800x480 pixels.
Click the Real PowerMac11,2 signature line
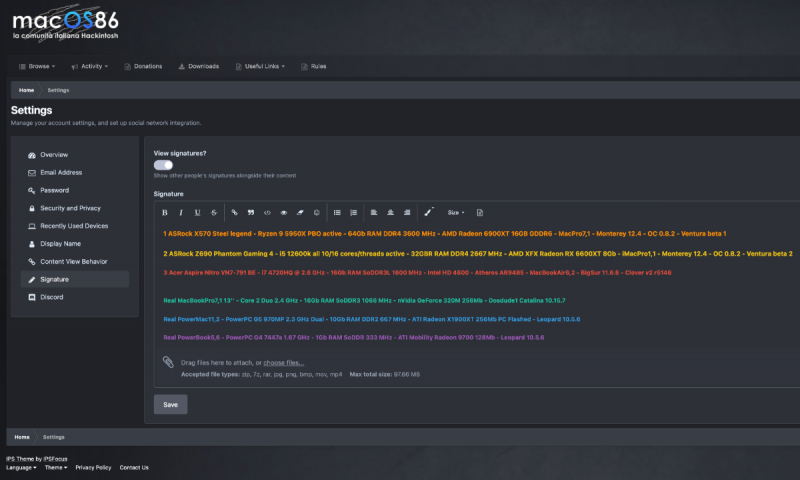tap(371, 319)
